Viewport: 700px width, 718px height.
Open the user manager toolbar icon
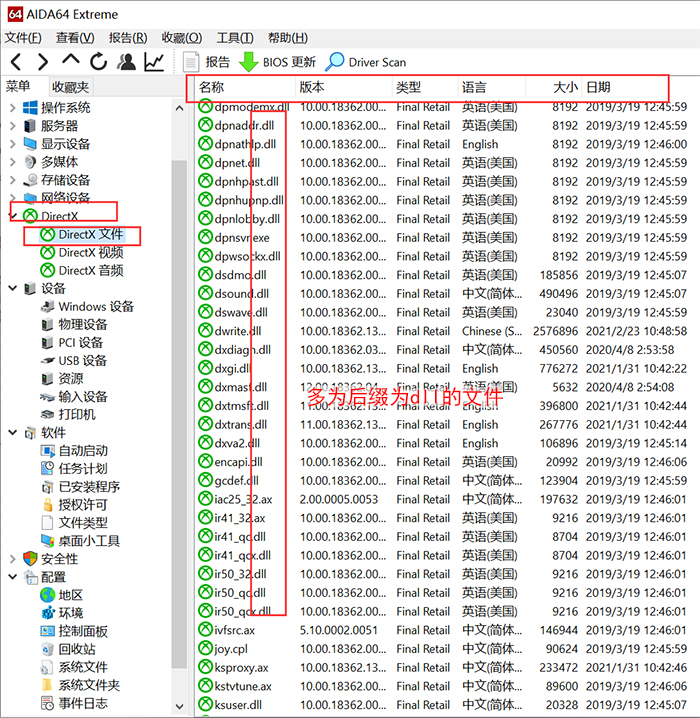coord(126,62)
